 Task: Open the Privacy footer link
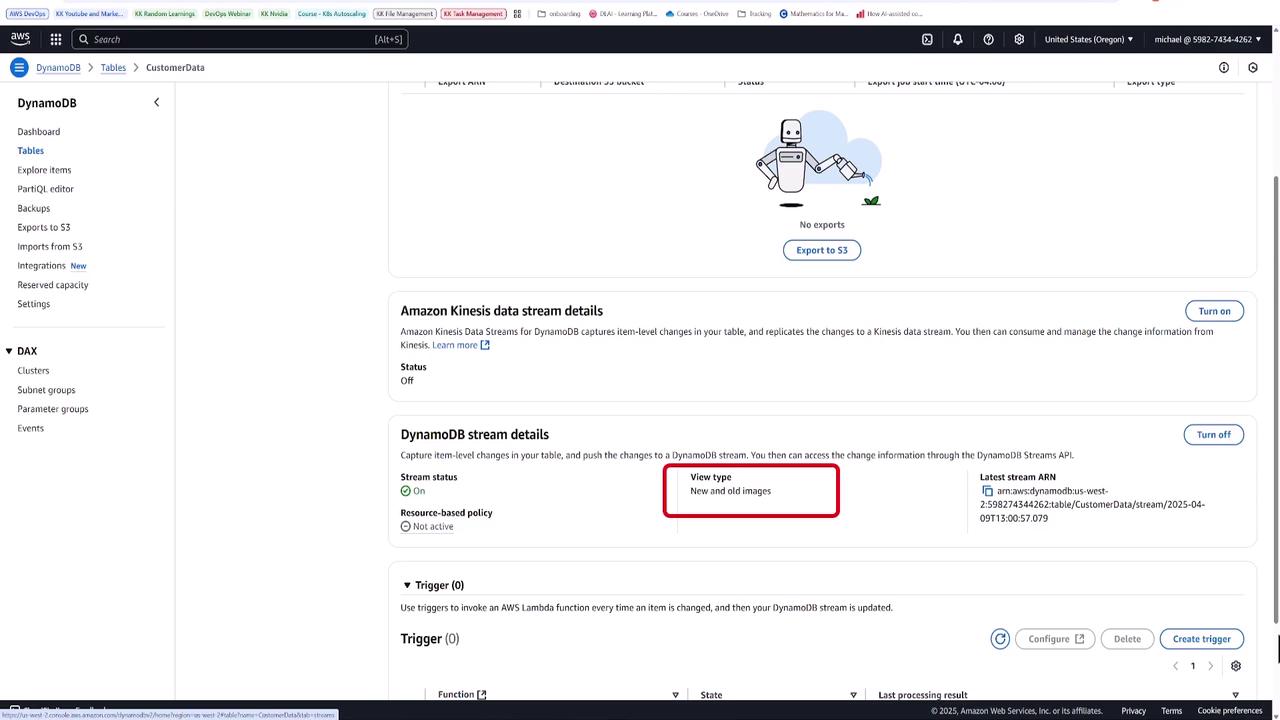(x=1133, y=711)
